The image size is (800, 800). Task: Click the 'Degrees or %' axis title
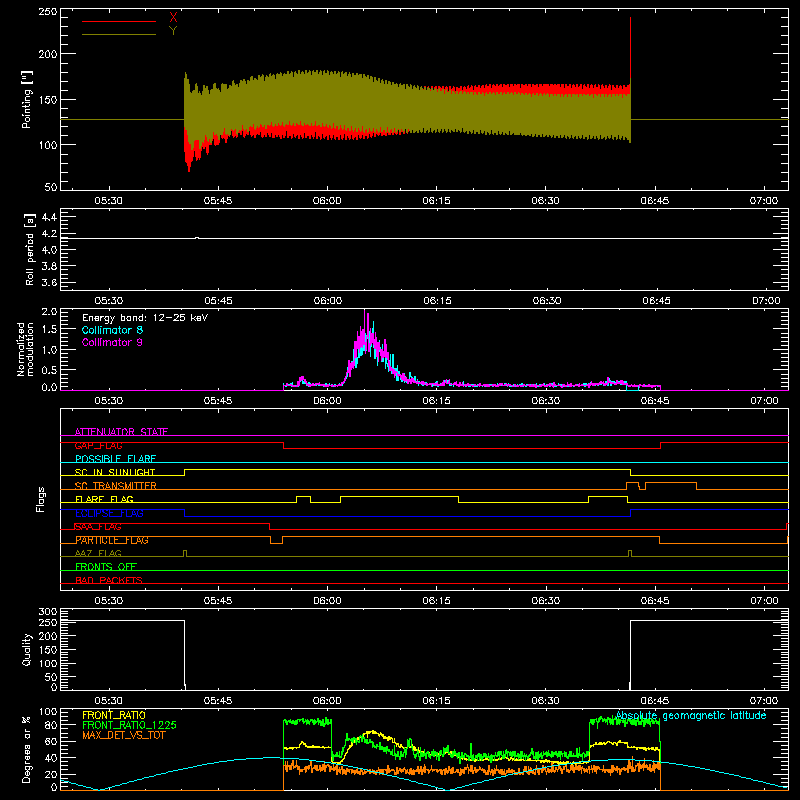tap(27, 750)
